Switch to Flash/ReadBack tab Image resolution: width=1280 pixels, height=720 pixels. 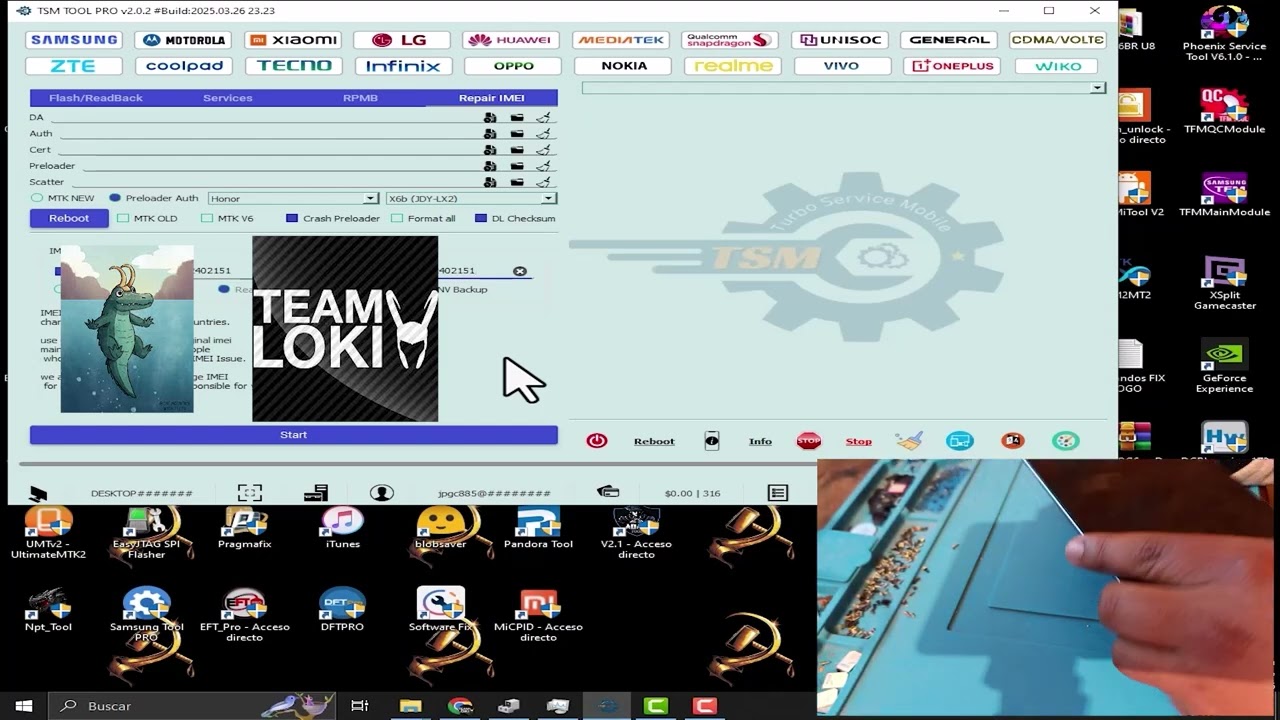(x=96, y=98)
